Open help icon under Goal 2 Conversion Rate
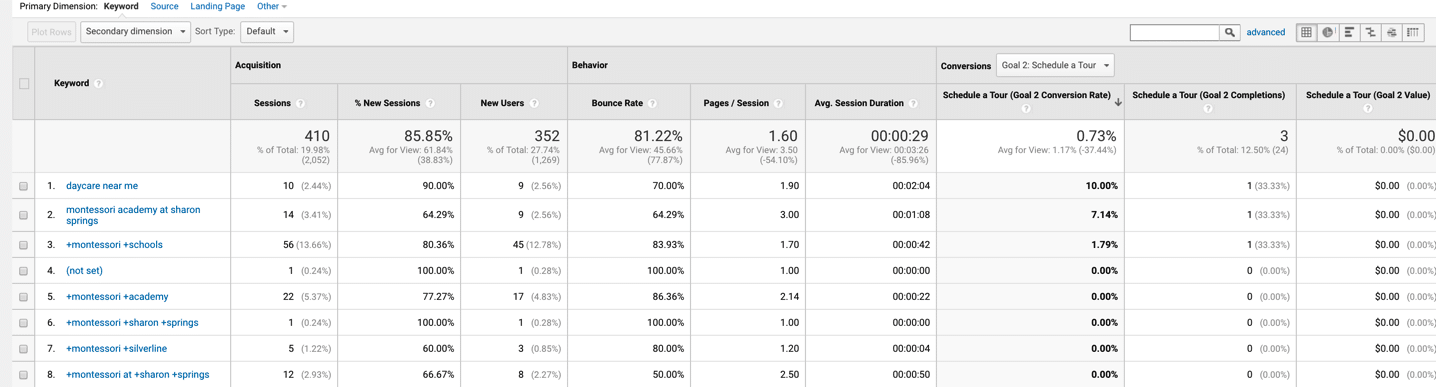 1026,109
